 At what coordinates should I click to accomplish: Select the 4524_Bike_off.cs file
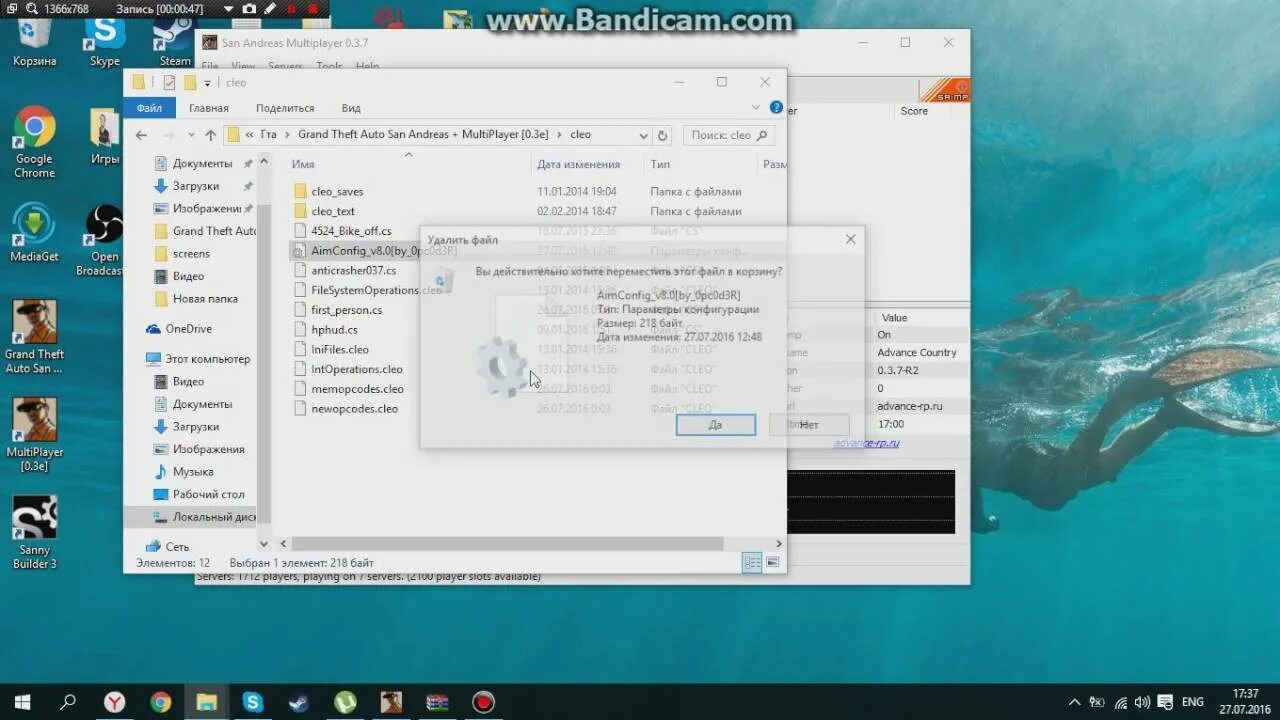pos(351,231)
